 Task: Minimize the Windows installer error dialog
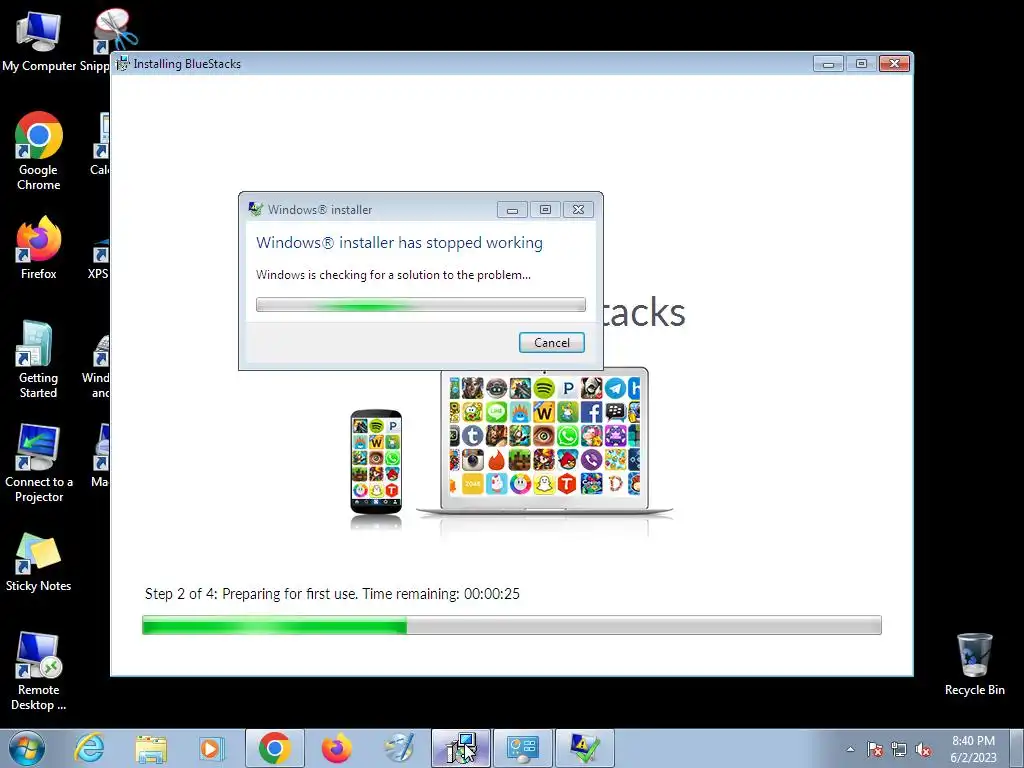pos(512,210)
